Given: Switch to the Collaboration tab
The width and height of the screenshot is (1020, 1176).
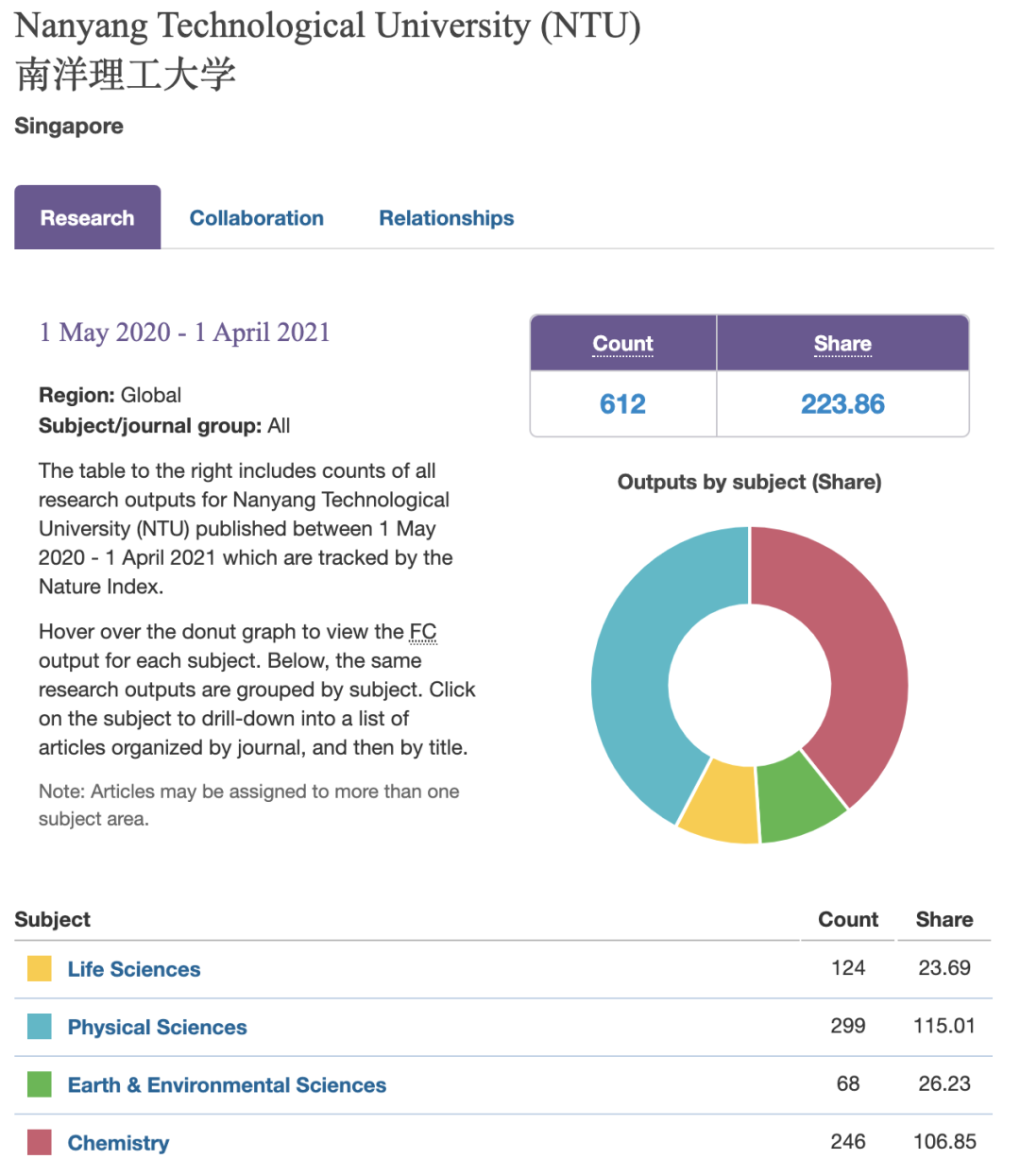Looking at the screenshot, I should pyautogui.click(x=256, y=218).
